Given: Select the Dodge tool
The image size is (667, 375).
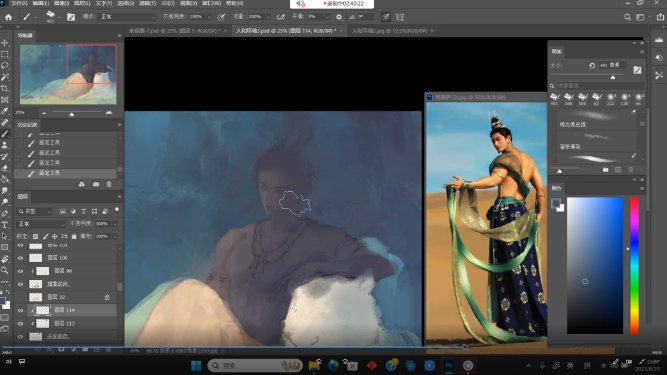Looking at the screenshot, I should click(5, 202).
